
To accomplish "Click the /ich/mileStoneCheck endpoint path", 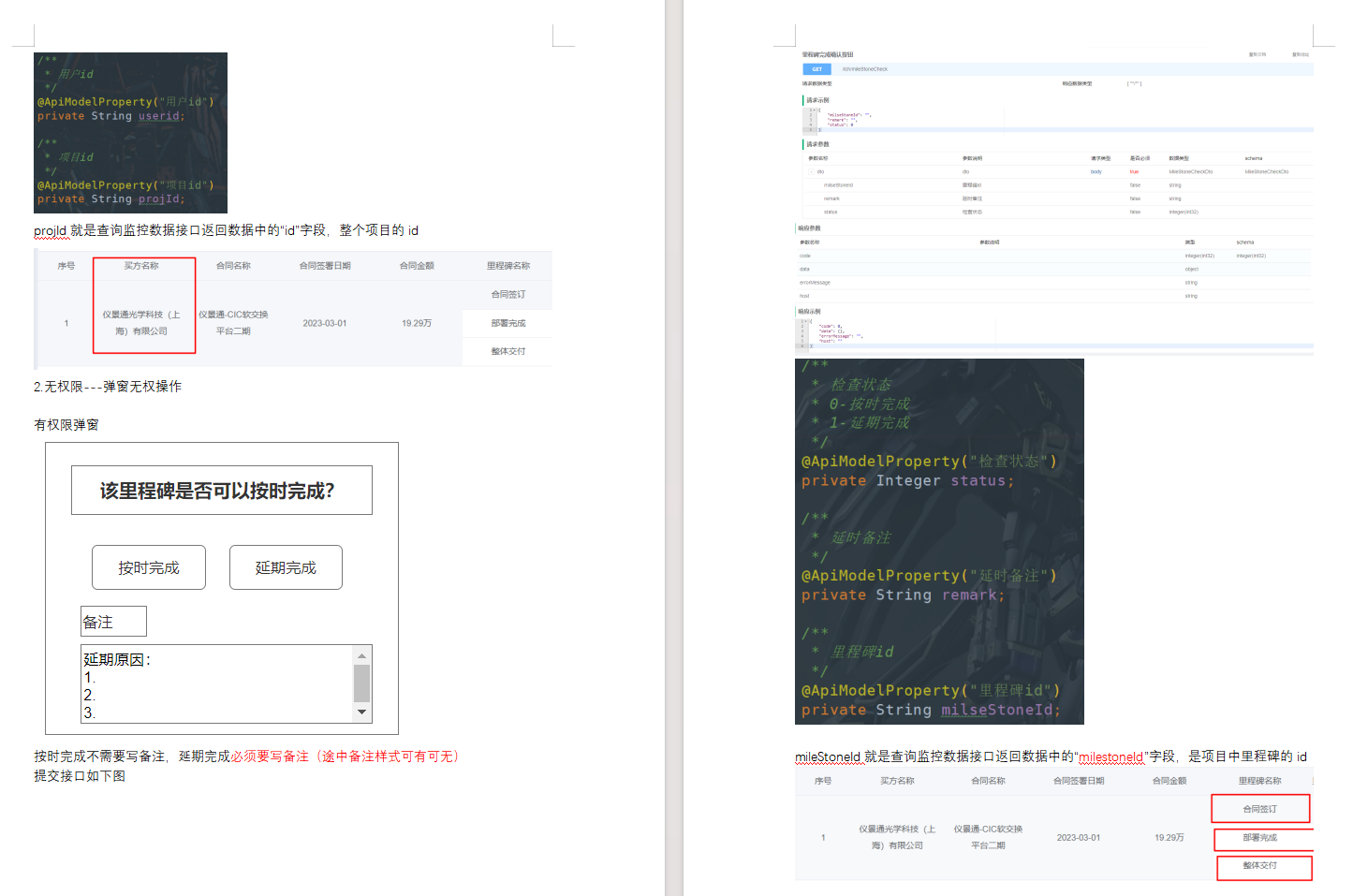I will [x=864, y=69].
